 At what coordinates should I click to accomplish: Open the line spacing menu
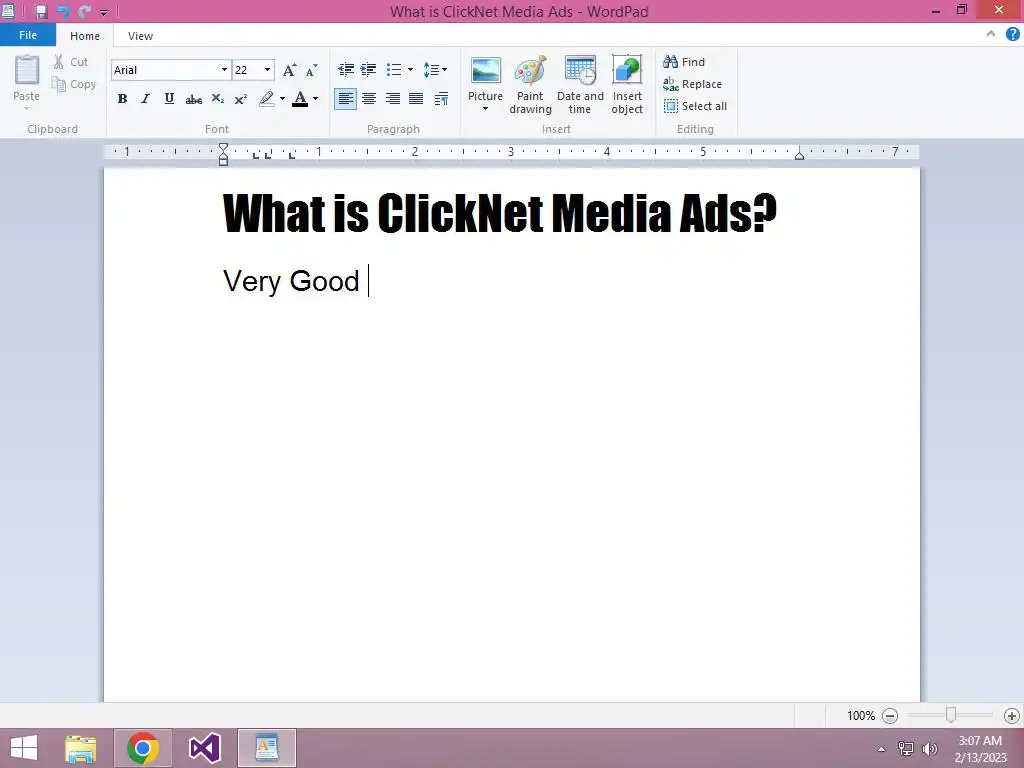[434, 69]
